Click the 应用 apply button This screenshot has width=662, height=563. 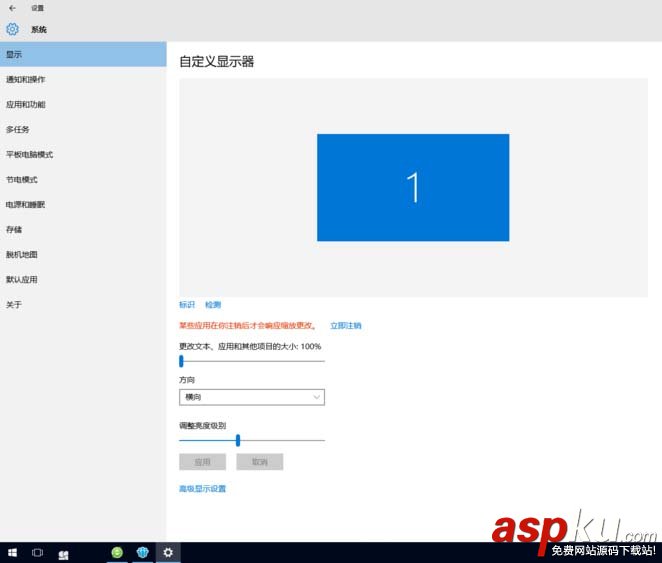click(202, 462)
